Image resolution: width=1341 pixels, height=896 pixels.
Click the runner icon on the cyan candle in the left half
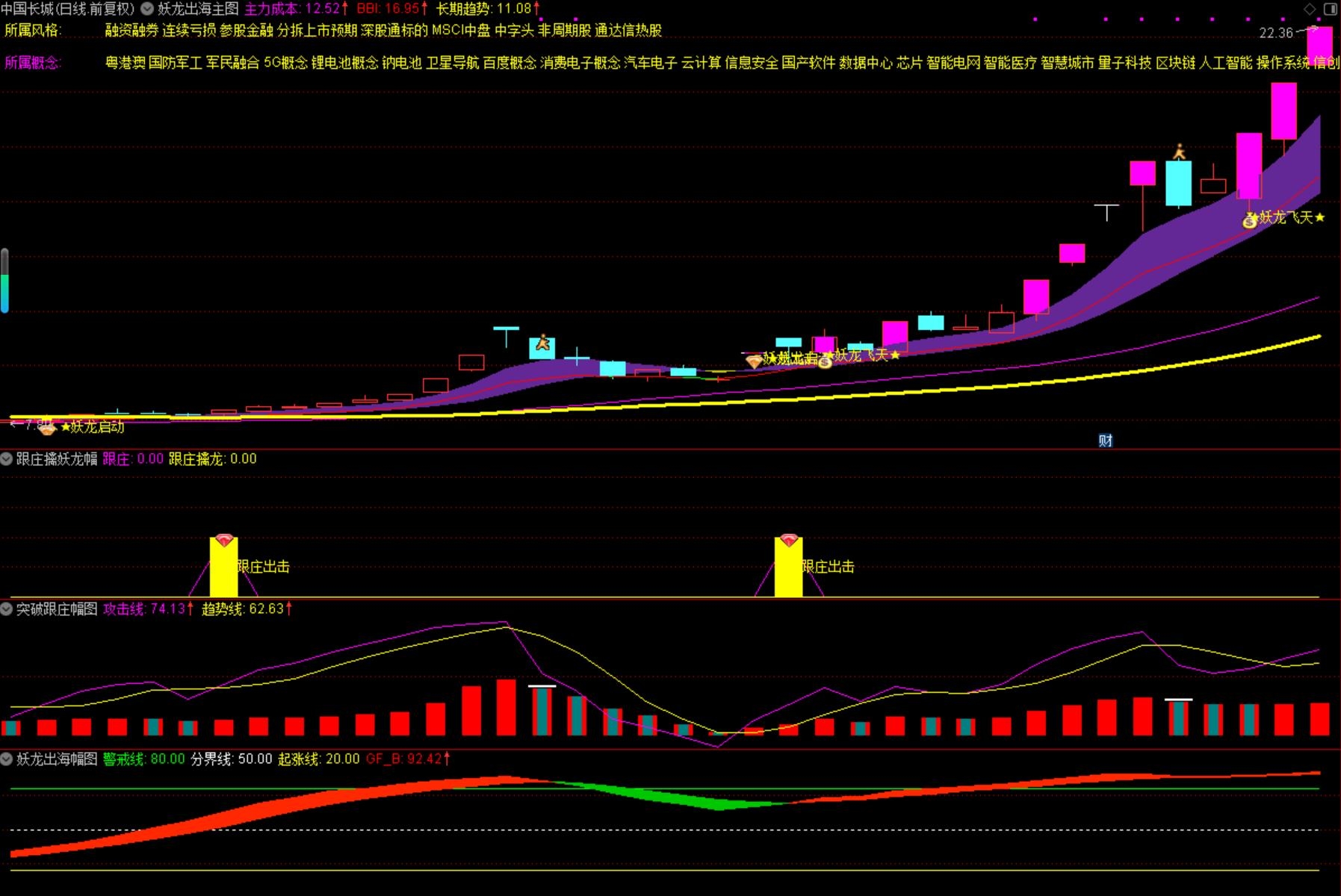click(x=543, y=343)
